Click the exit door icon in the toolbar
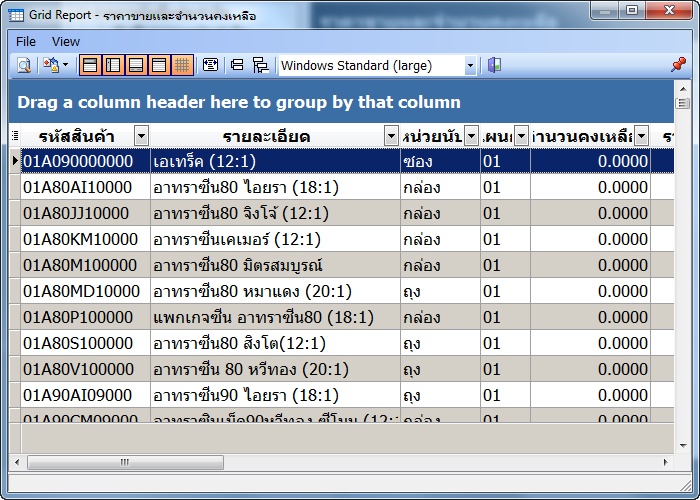The image size is (700, 500). tap(494, 66)
